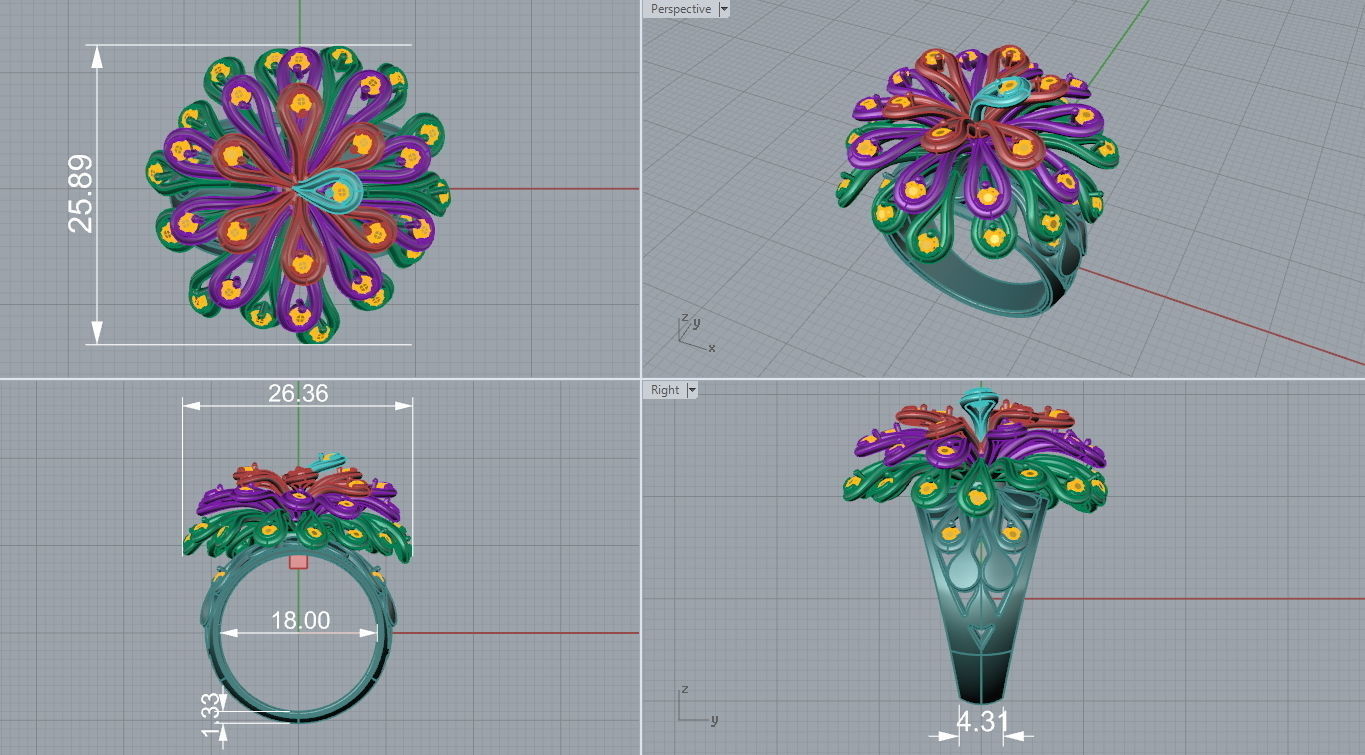The image size is (1365, 755).
Task: Click the 4.31 shank width dimension
Action: coord(981,721)
